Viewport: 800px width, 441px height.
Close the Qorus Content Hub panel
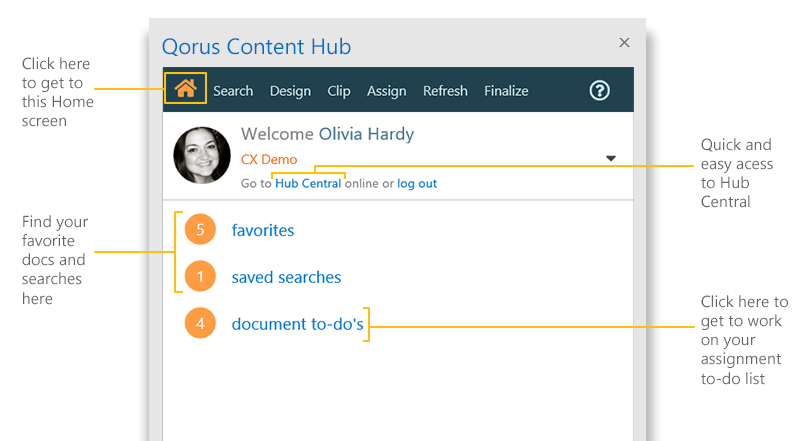(624, 43)
